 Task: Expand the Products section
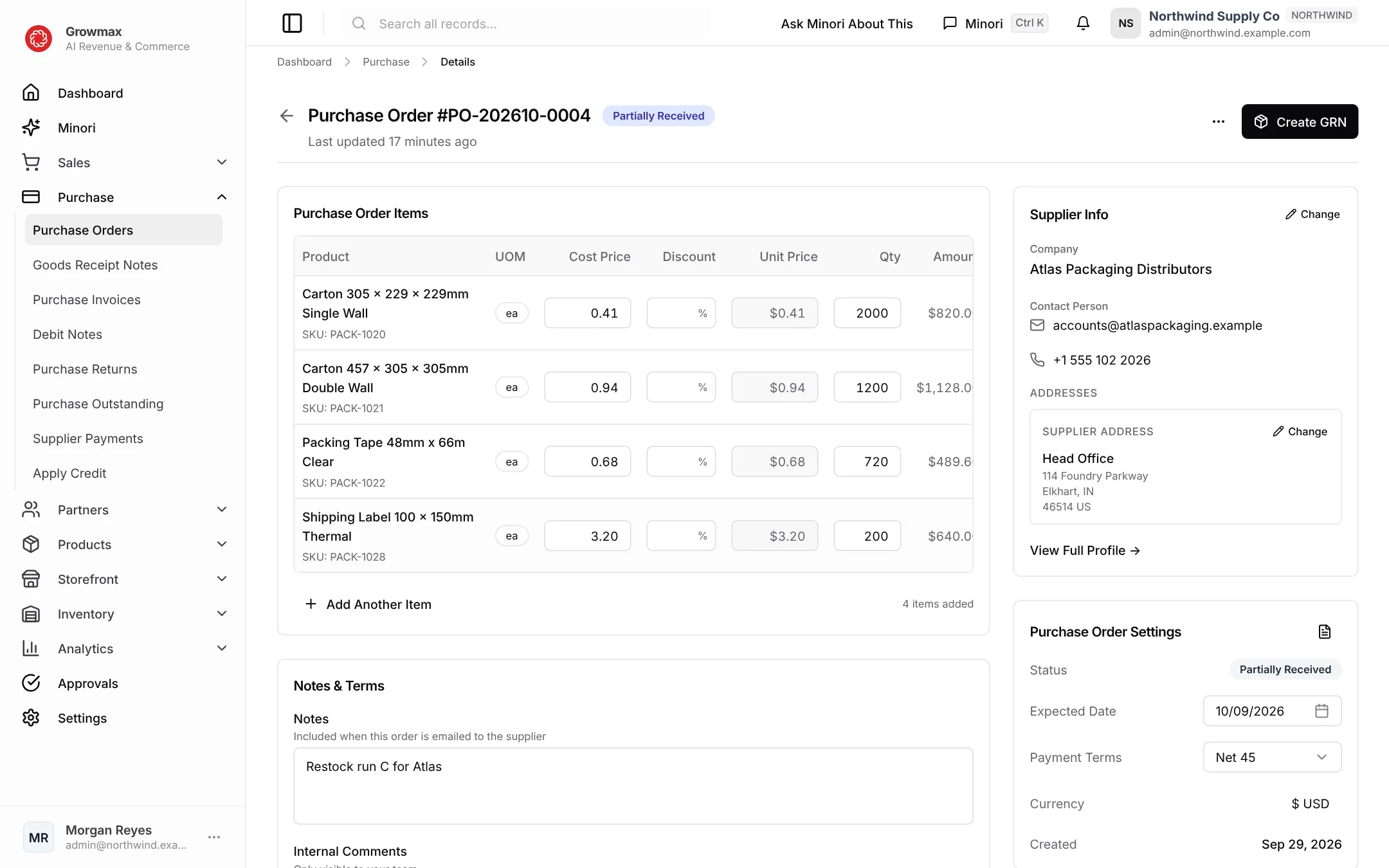[124, 544]
